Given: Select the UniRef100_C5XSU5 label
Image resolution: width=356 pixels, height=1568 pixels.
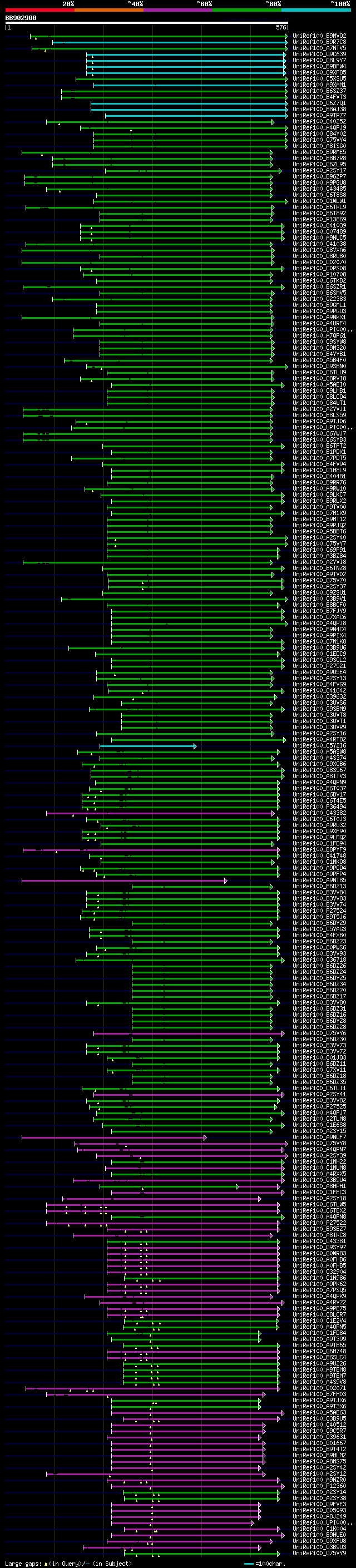Looking at the screenshot, I should (319, 78).
